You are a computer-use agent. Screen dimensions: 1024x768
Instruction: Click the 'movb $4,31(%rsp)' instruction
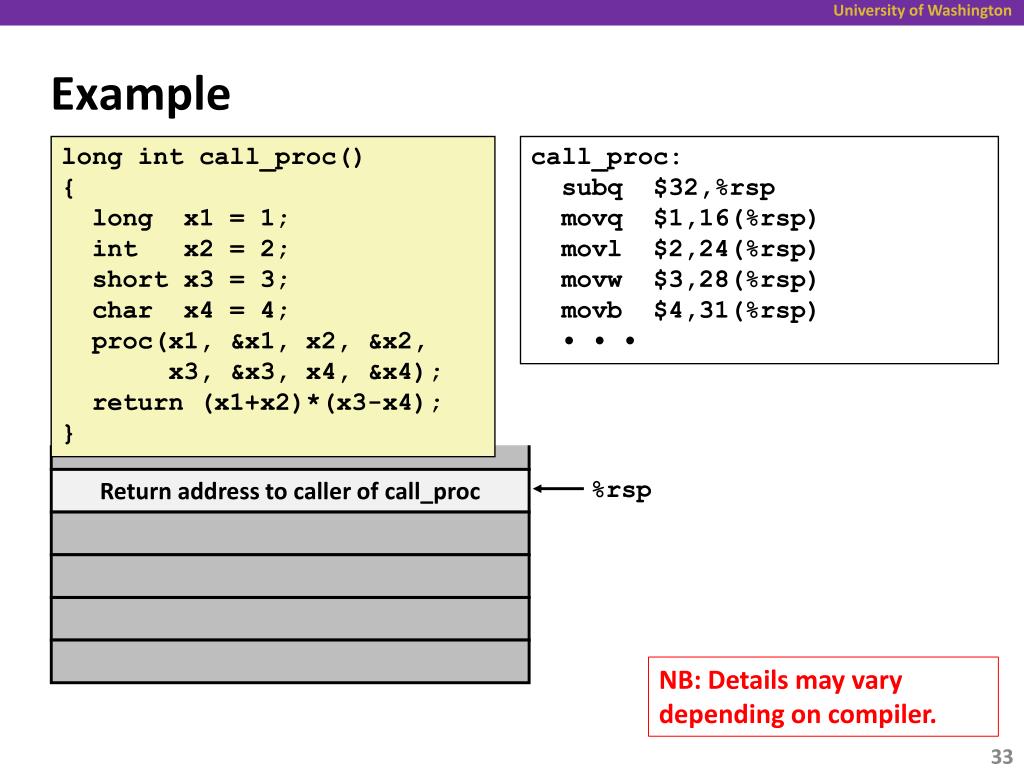(689, 310)
